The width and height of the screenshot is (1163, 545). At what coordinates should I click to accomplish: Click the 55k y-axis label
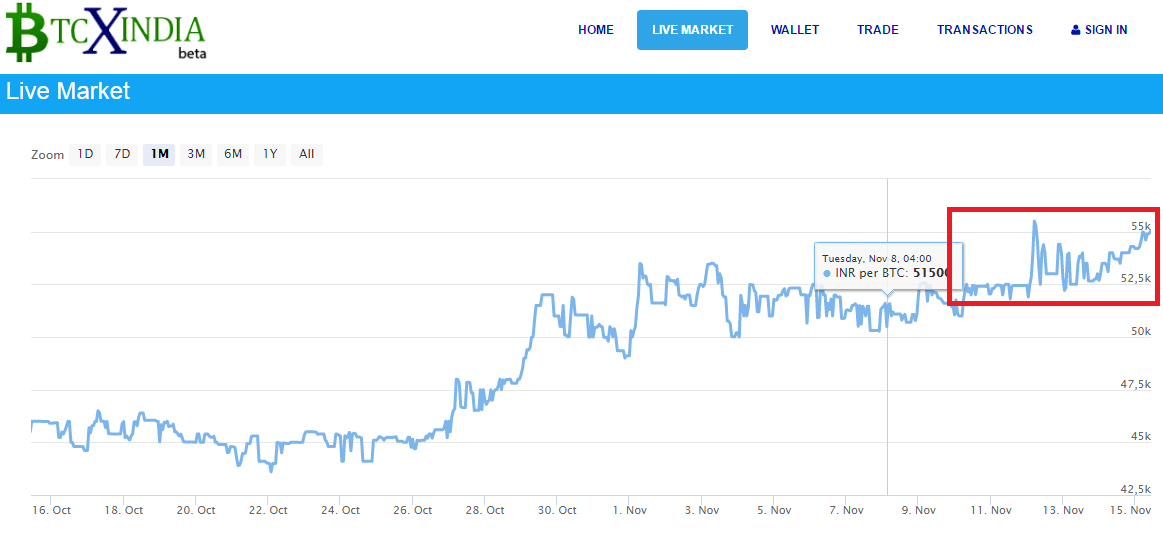[1140, 226]
